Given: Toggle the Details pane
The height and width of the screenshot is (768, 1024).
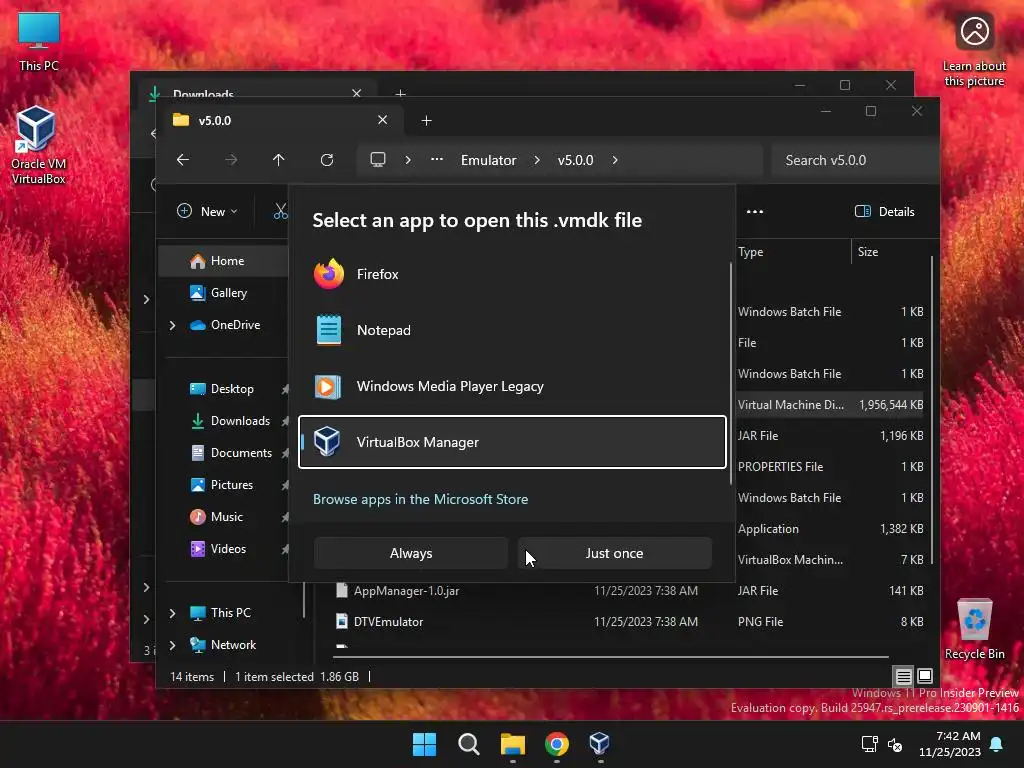Looking at the screenshot, I should pos(885,212).
